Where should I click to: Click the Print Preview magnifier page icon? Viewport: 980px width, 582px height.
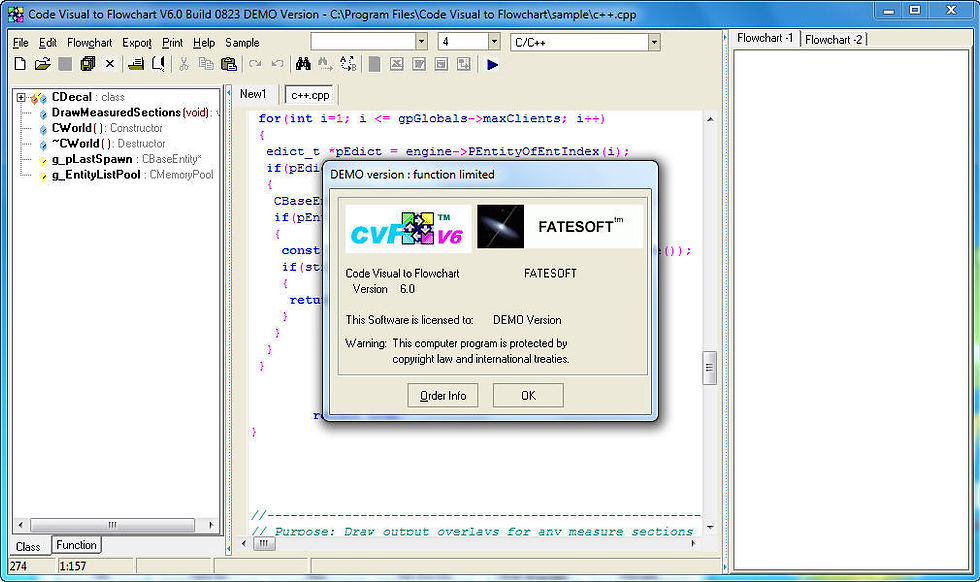[158, 64]
